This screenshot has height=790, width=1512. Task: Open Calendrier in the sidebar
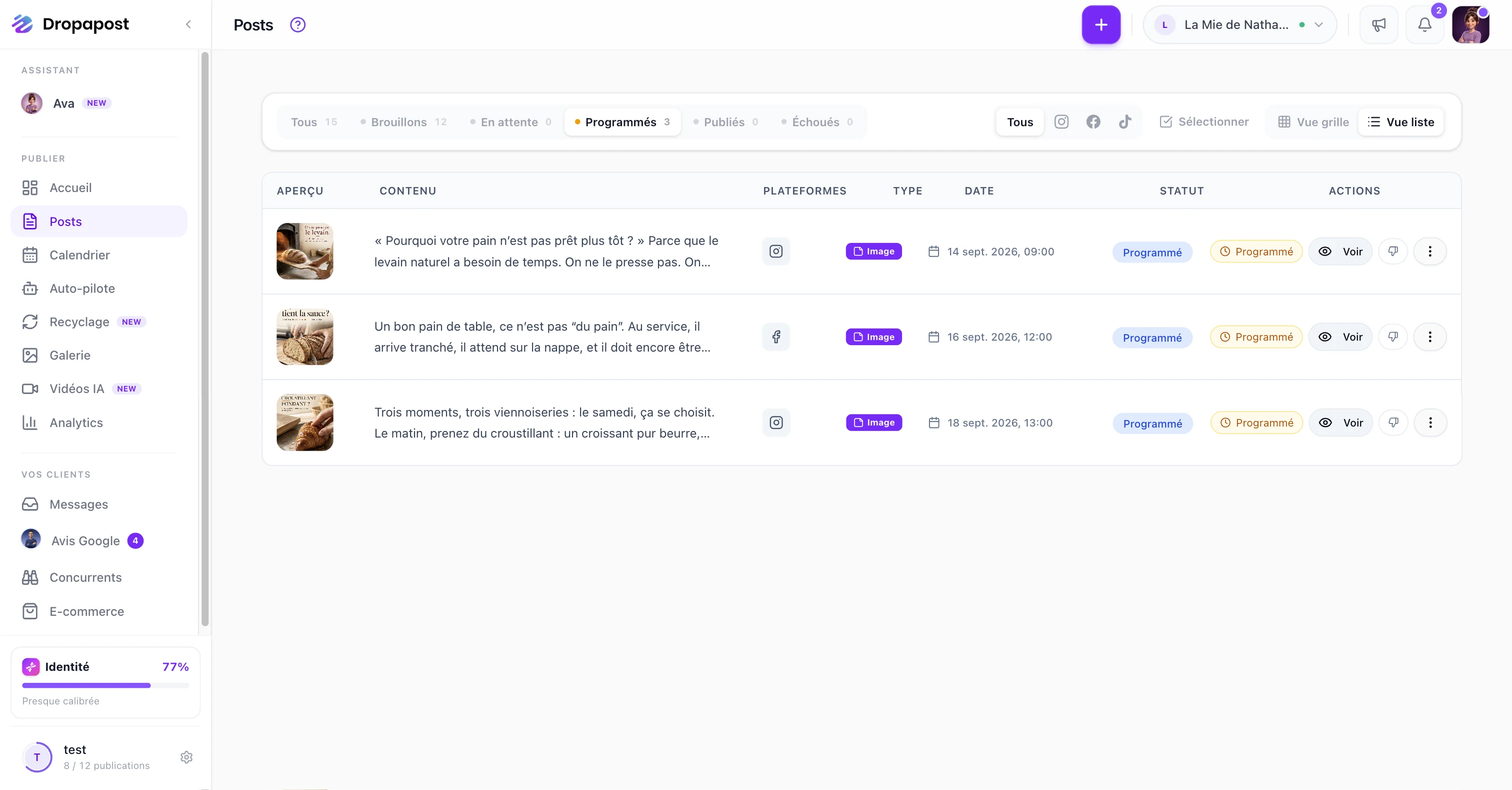pyautogui.click(x=98, y=254)
